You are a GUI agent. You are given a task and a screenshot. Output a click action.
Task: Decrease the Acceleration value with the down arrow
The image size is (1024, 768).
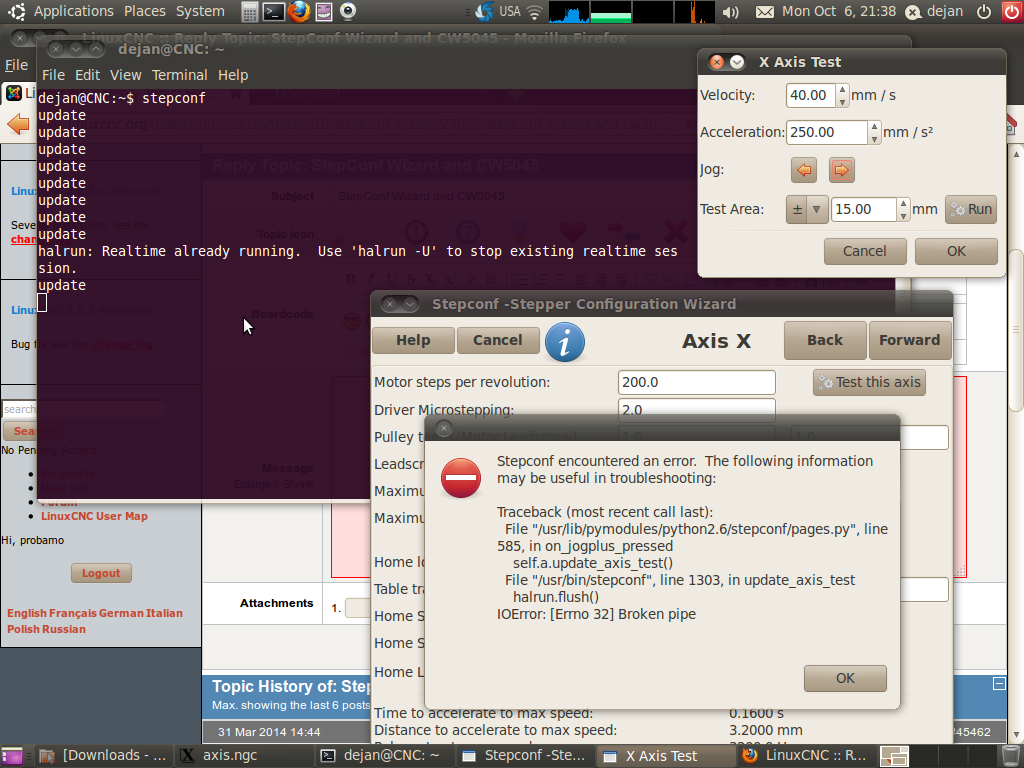[874, 138]
